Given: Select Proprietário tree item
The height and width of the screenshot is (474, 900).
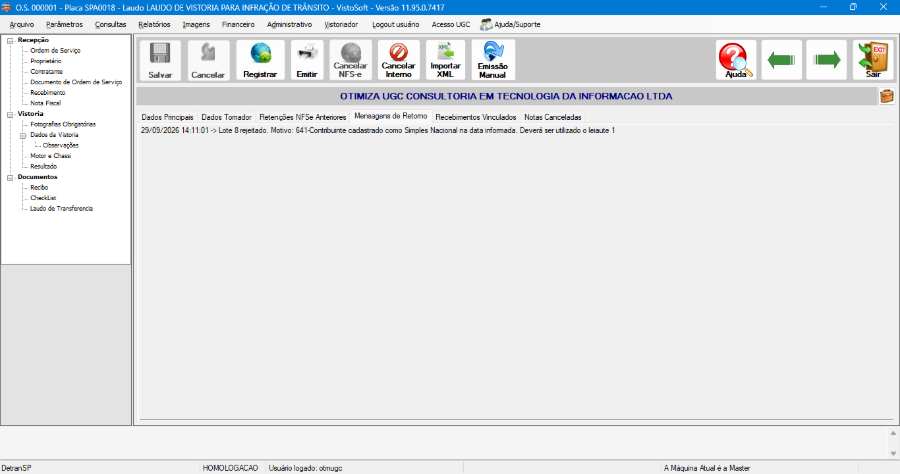Looking at the screenshot, I should (x=46, y=61).
